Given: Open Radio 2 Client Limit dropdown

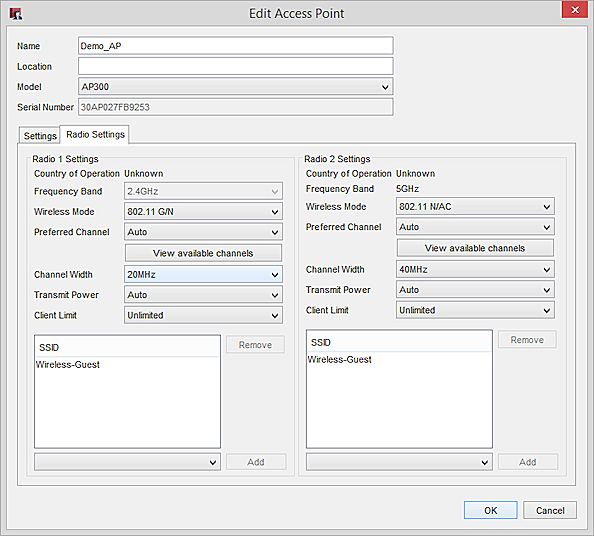Looking at the screenshot, I should click(x=475, y=310).
